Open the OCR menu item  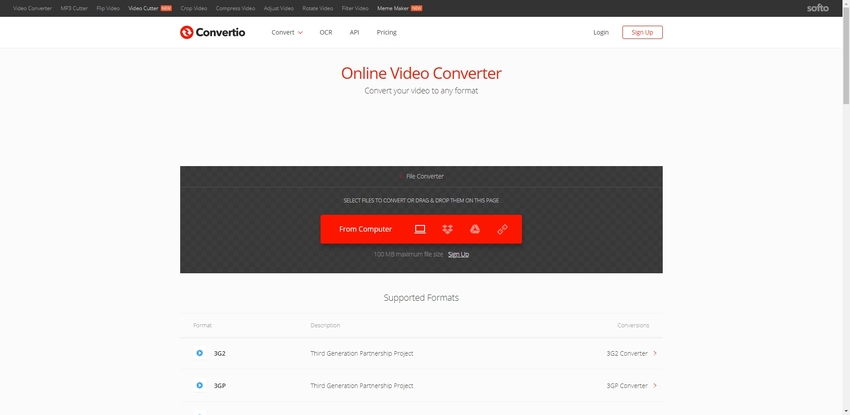(326, 32)
